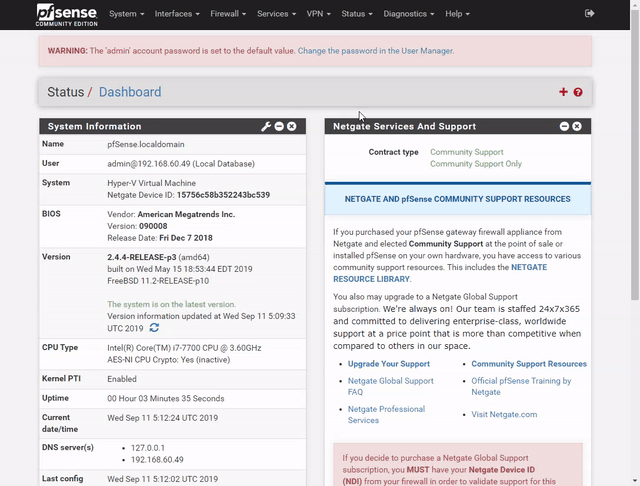Click the System Information widget title

point(94,126)
